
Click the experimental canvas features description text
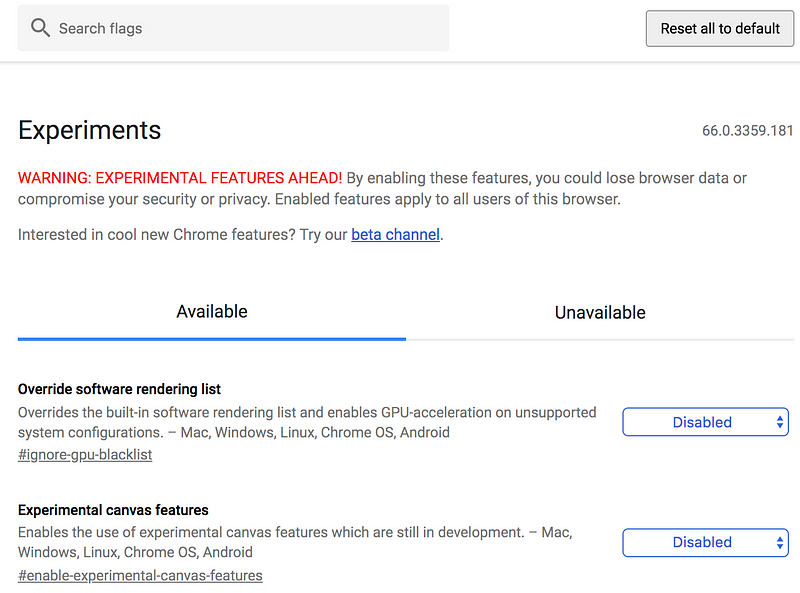[295, 542]
